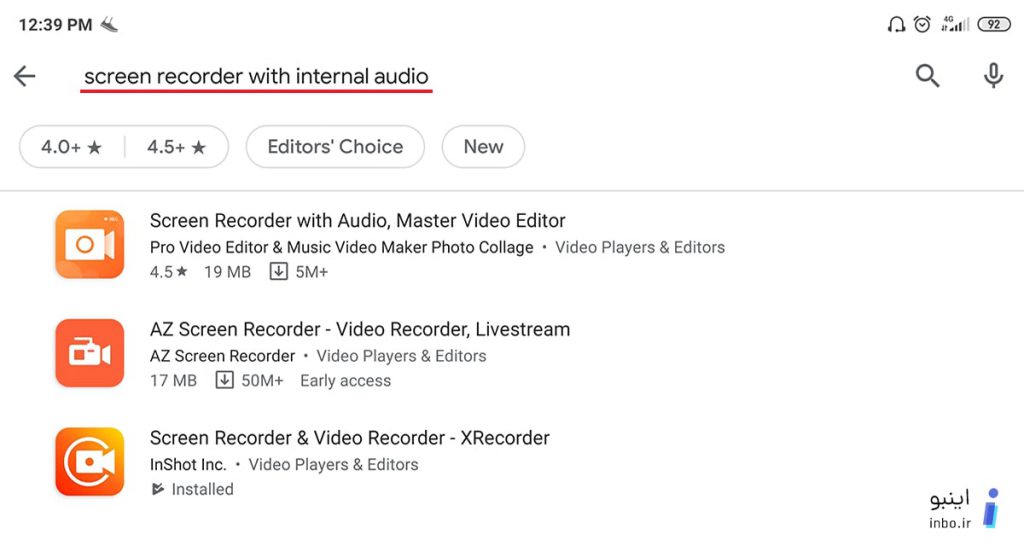Image resolution: width=1024 pixels, height=546 pixels.
Task: Select AZ Screen Recorder developer name
Action: [223, 356]
